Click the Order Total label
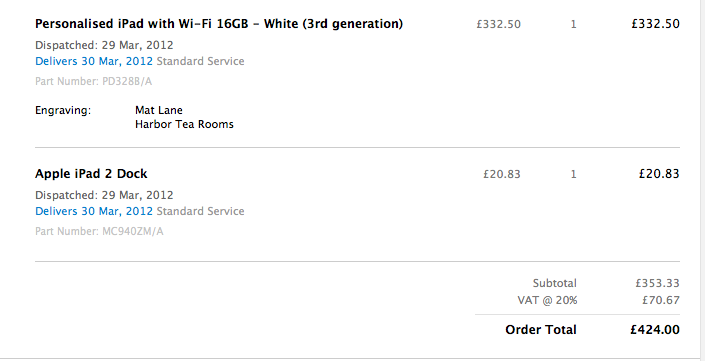 (541, 330)
